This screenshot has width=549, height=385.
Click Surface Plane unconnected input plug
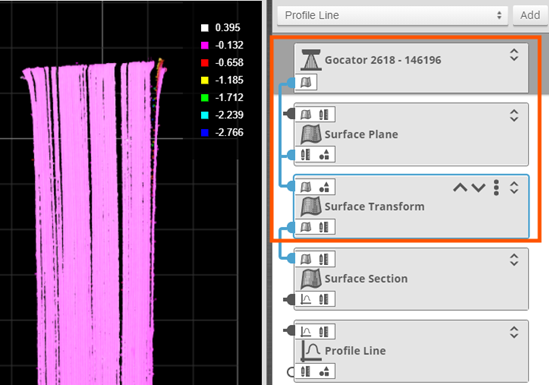click(x=289, y=114)
